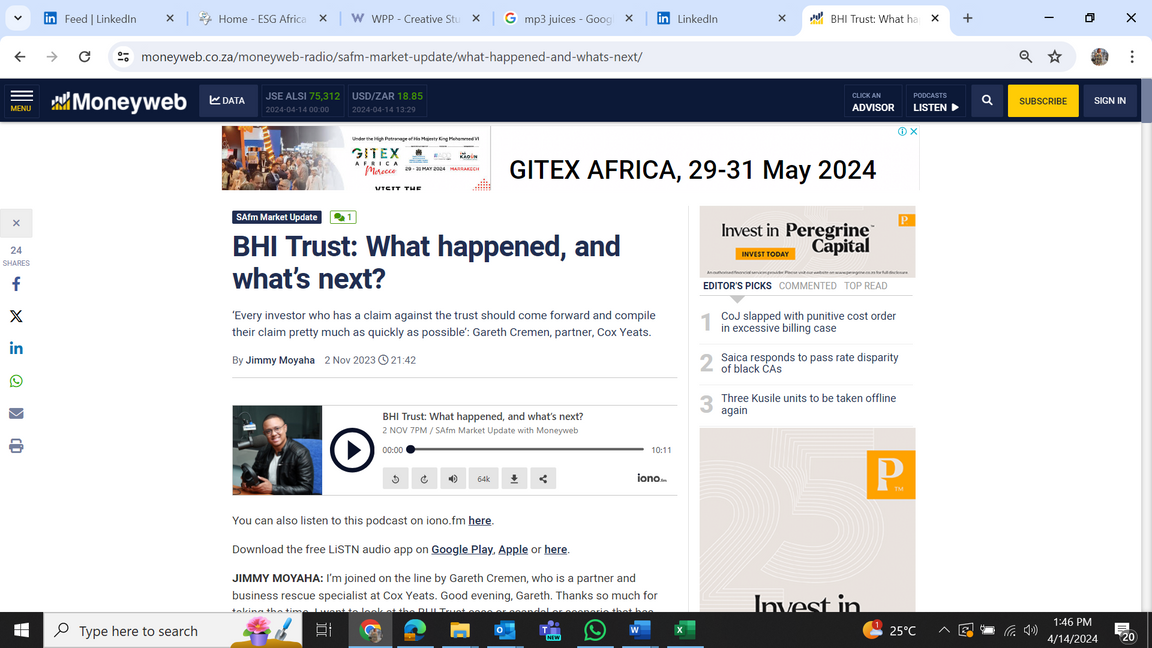The width and height of the screenshot is (1152, 648).
Task: Click the podcast playback progress bar
Action: coord(527,450)
